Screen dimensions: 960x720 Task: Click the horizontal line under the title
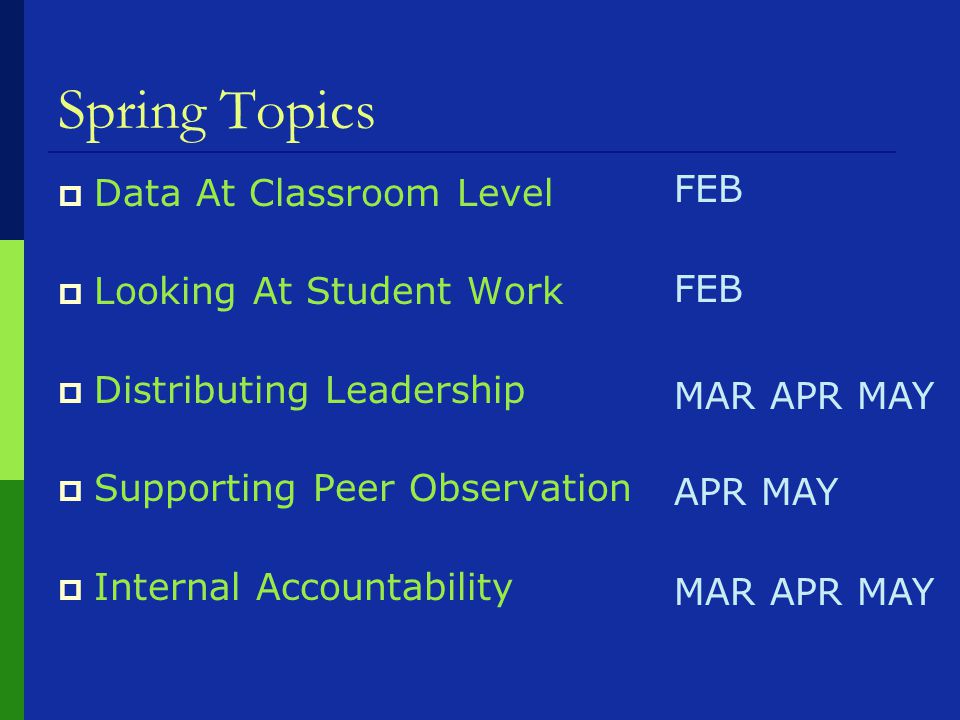(x=472, y=151)
